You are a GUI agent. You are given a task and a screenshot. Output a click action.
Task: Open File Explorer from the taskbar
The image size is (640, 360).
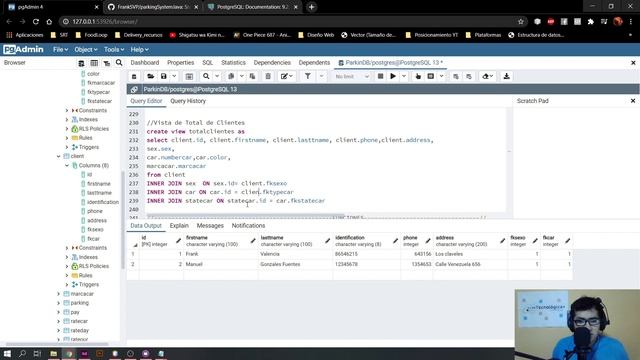[53, 353]
